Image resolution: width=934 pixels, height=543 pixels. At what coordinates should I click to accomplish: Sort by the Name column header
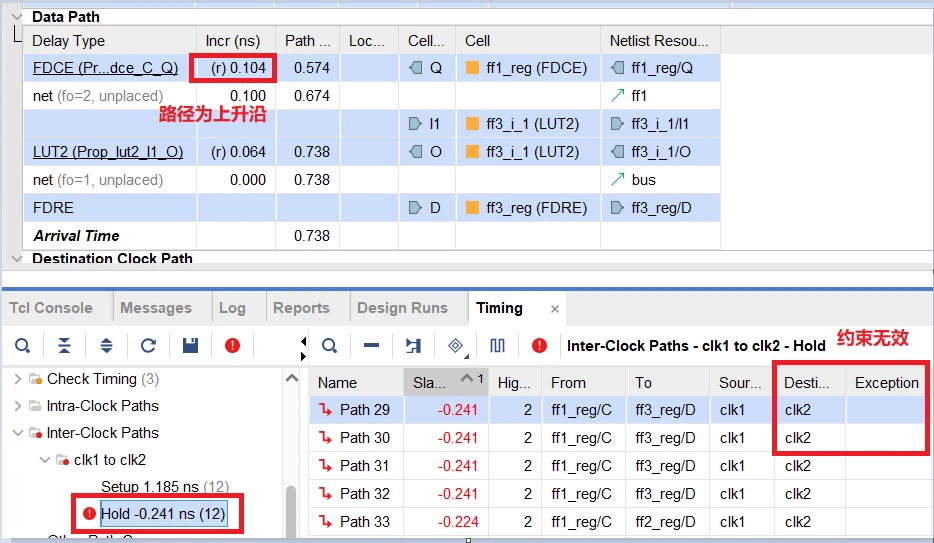(356, 382)
